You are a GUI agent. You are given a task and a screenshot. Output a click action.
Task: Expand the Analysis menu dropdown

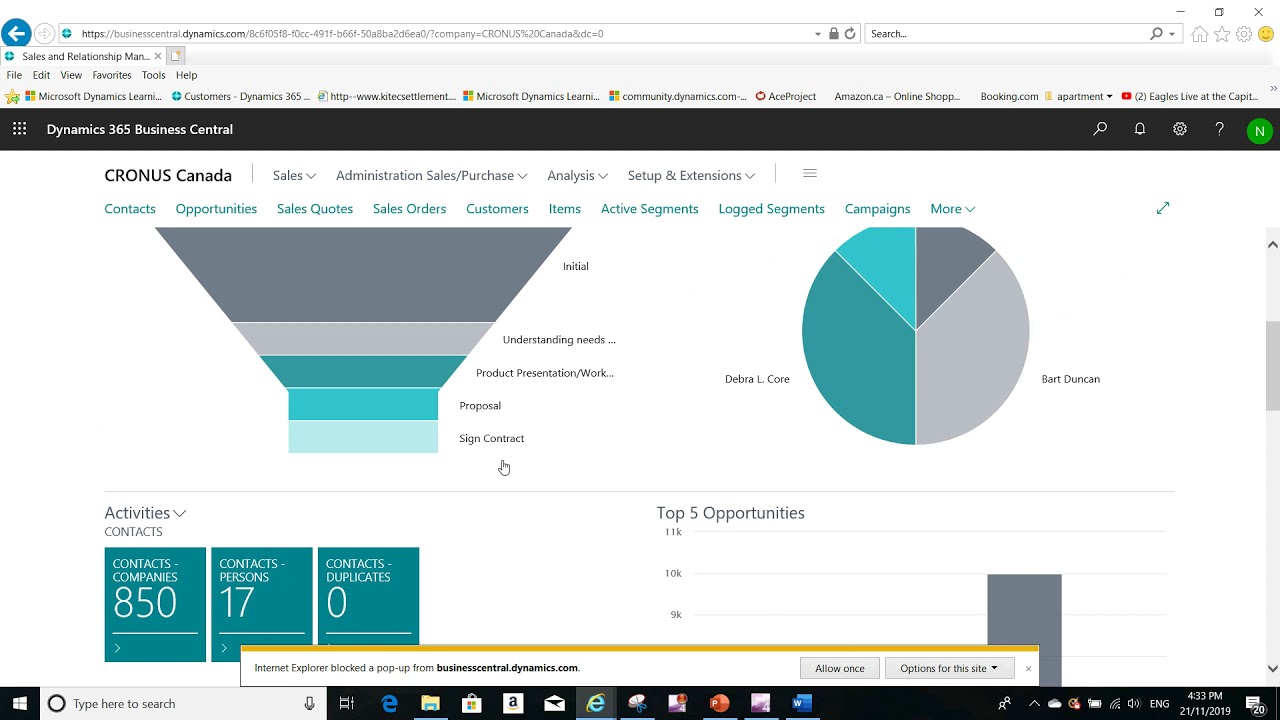[577, 175]
